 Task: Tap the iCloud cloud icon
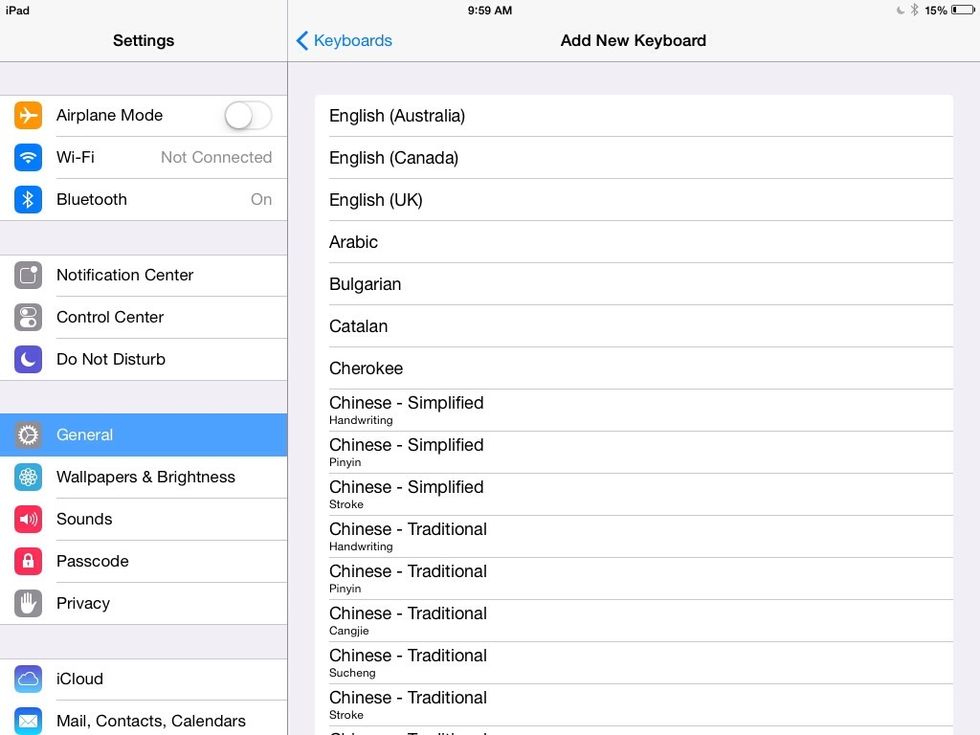28,679
